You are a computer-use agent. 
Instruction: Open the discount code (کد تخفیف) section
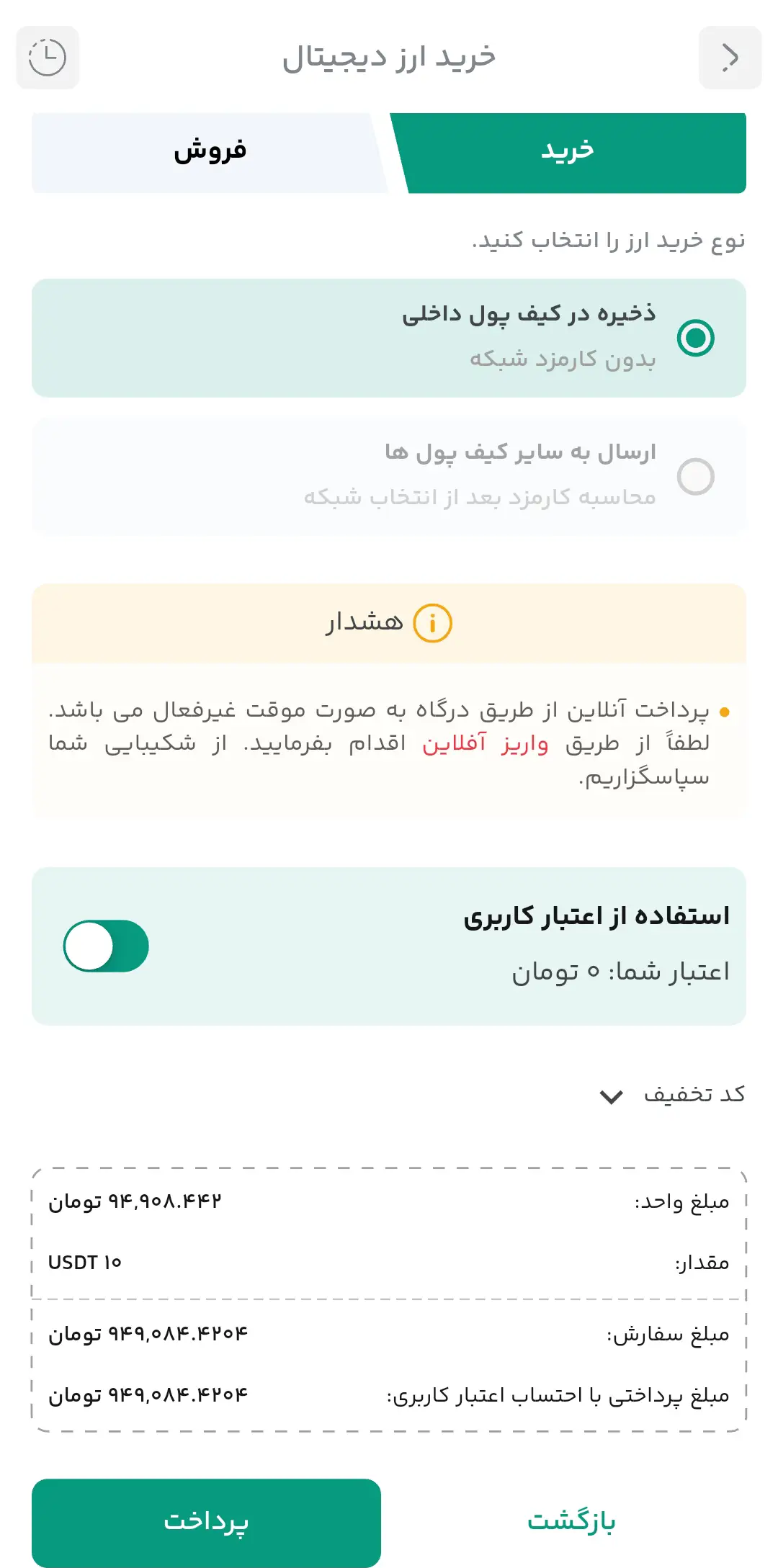click(694, 1095)
